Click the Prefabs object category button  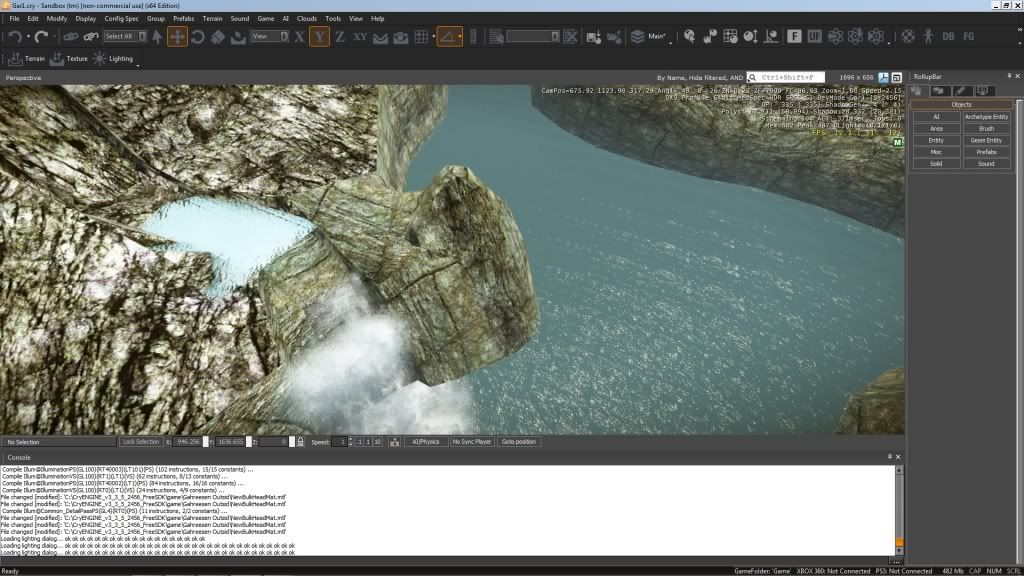click(986, 152)
